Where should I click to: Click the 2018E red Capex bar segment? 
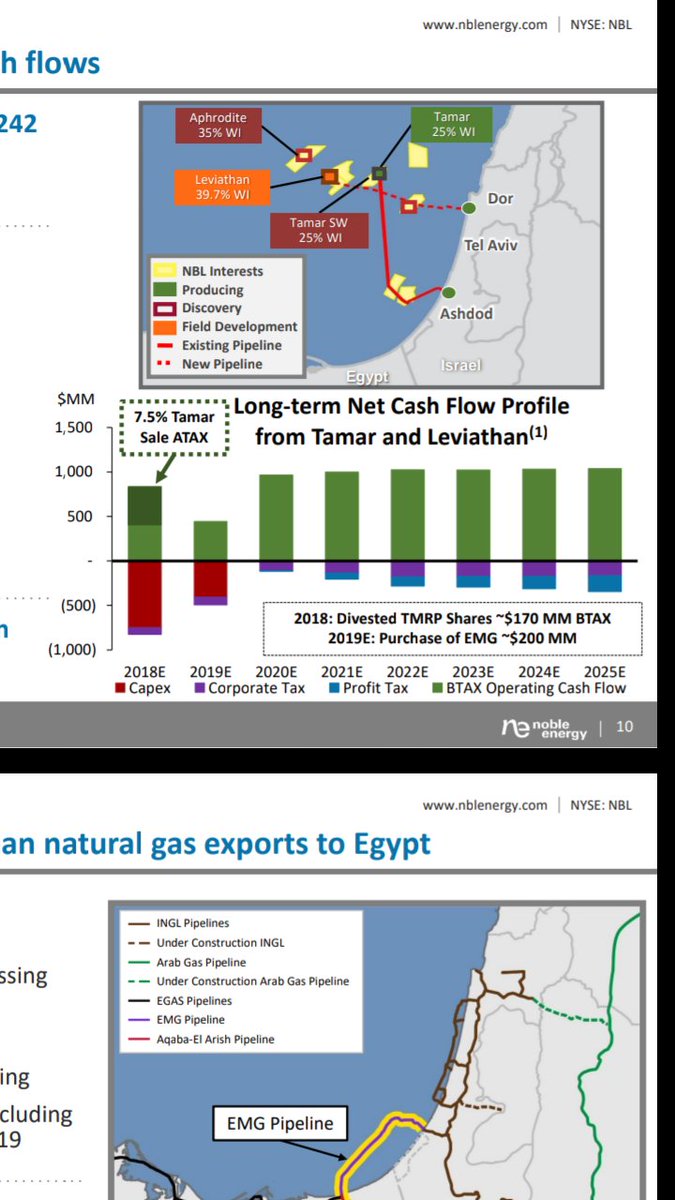click(144, 594)
